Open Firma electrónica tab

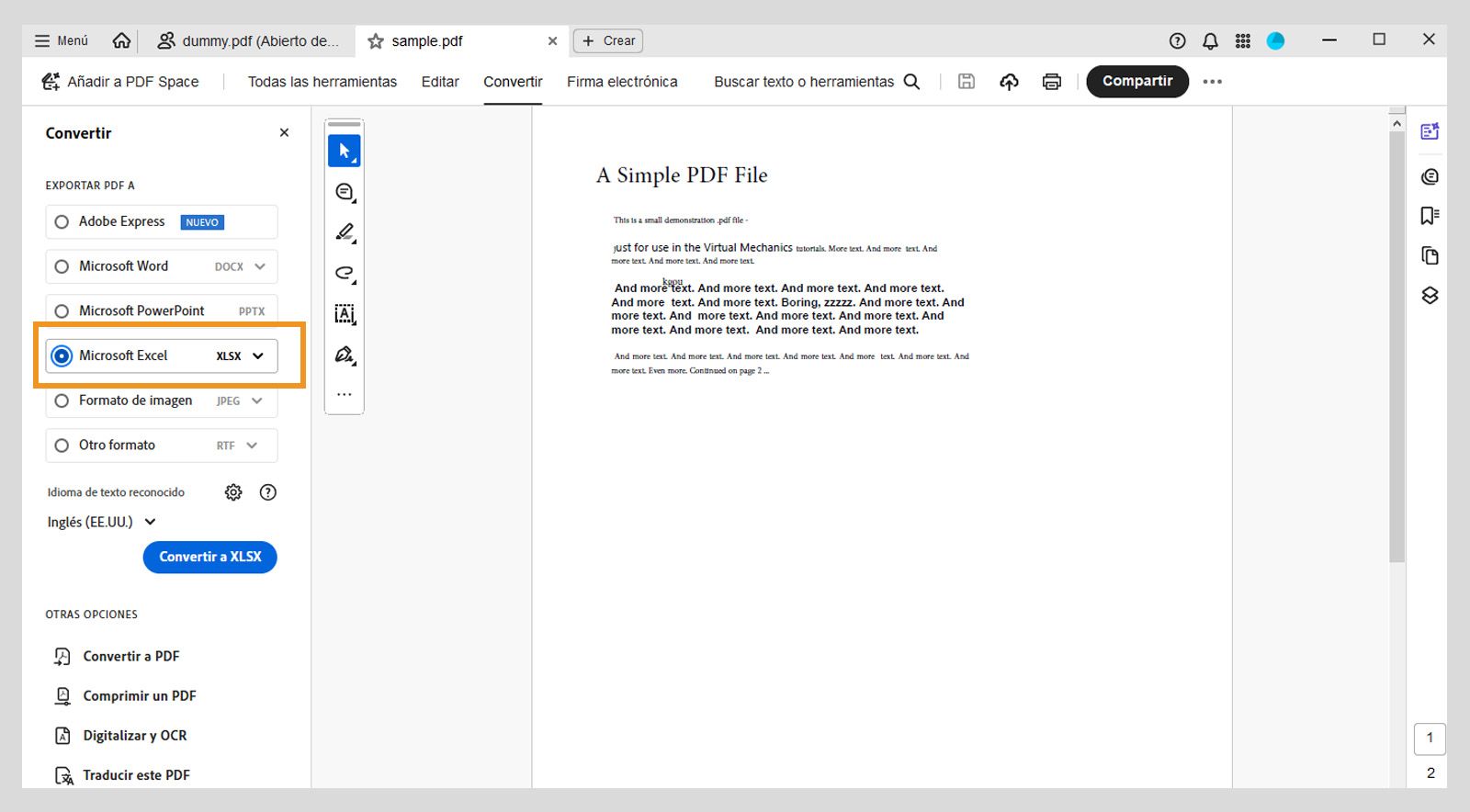[x=622, y=82]
